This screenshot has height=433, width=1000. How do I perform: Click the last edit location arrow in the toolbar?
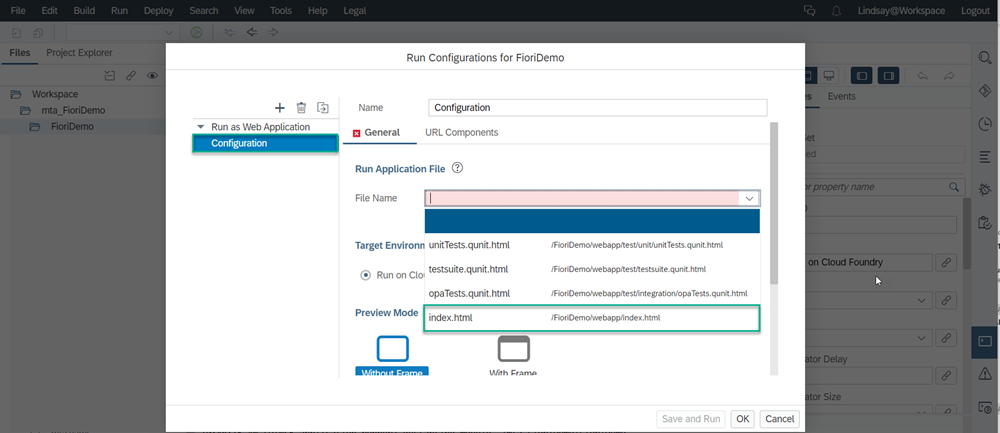(x=230, y=32)
